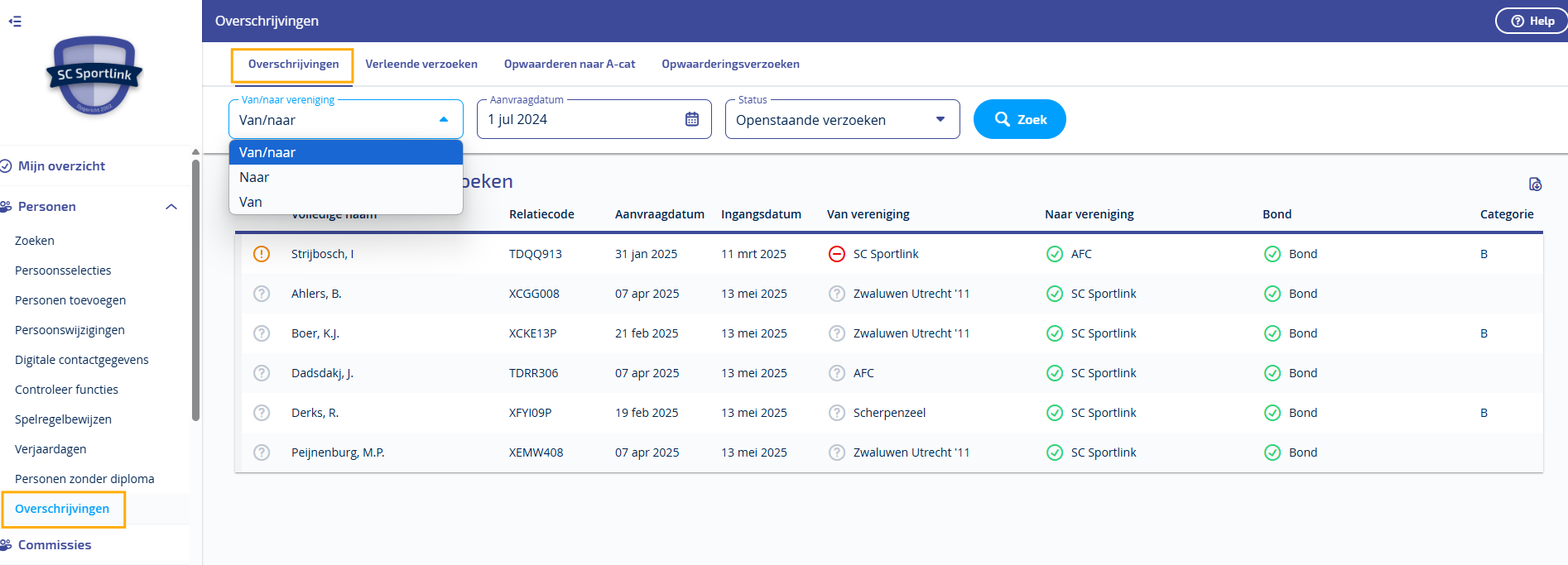
Task: Select the Peijnenburg, M.P. name cell
Action: [338, 452]
